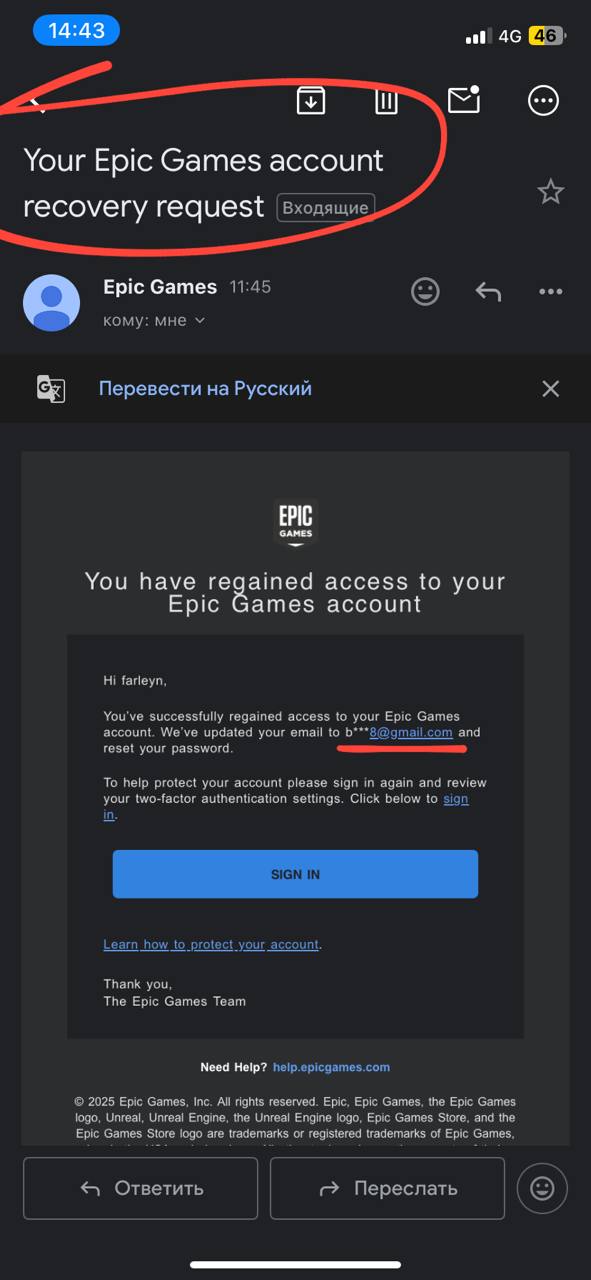This screenshot has width=591, height=1280.
Task: Dismiss the translation banner
Action: coord(551,389)
